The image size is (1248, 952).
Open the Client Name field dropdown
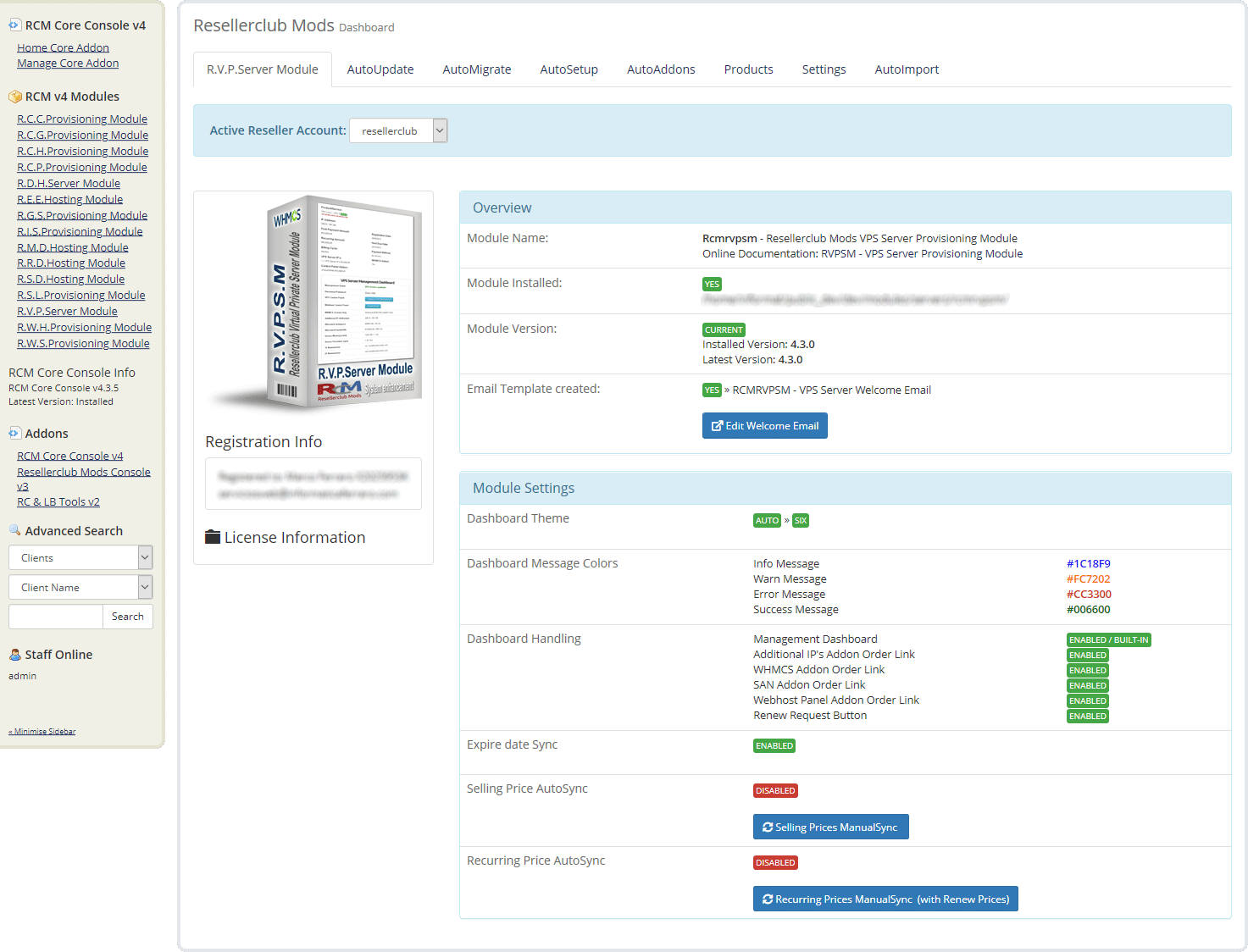[x=80, y=587]
